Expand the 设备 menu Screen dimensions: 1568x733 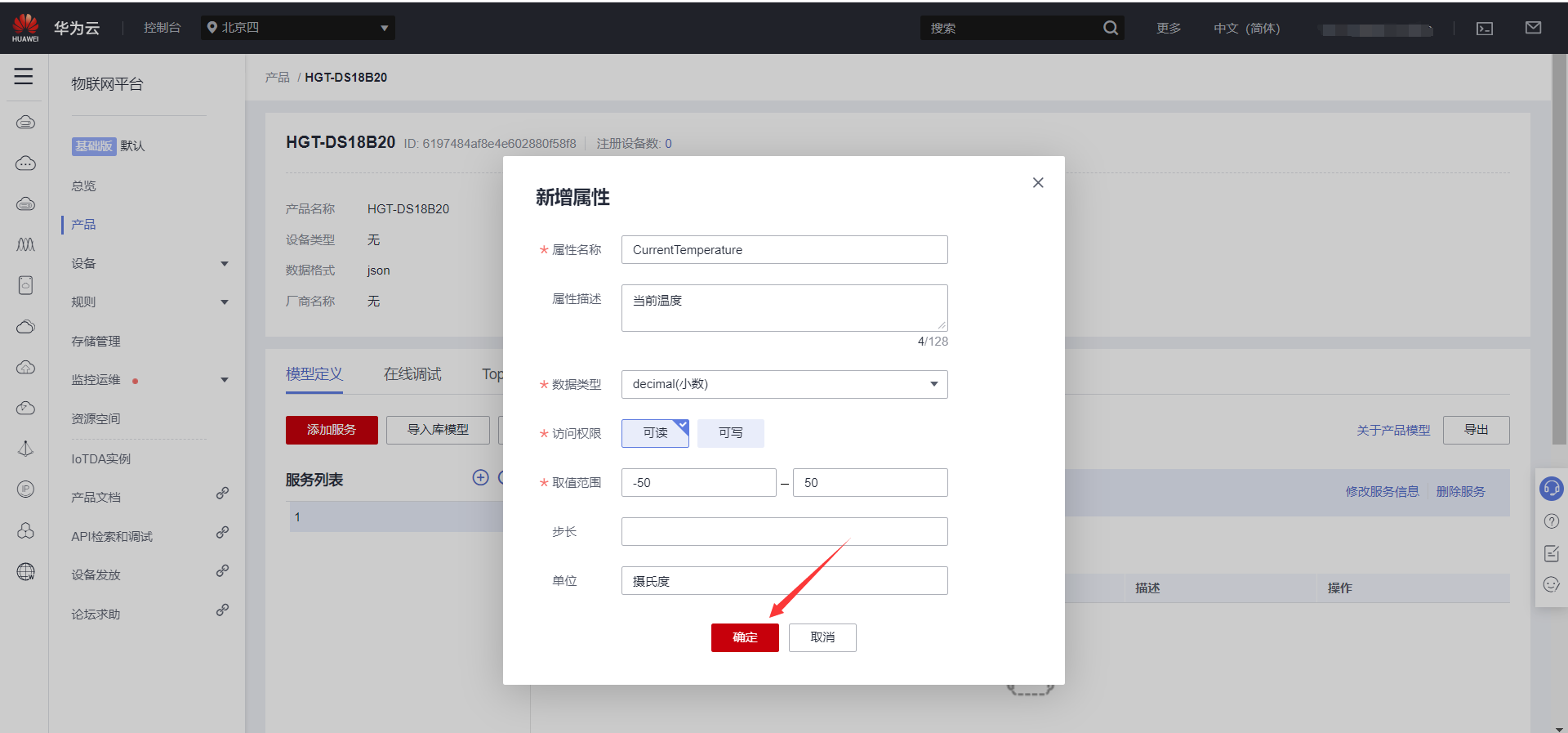[225, 264]
